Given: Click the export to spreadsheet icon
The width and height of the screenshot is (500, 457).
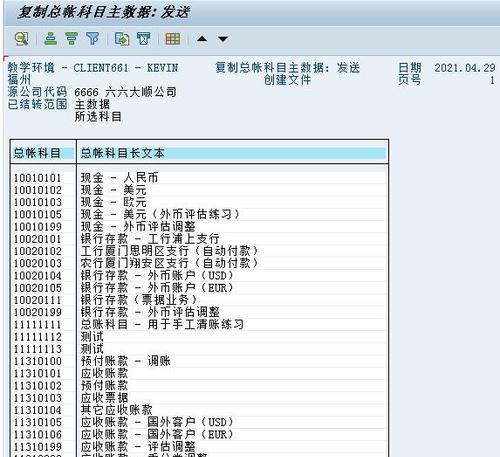Looking at the screenshot, I should click(122, 39).
